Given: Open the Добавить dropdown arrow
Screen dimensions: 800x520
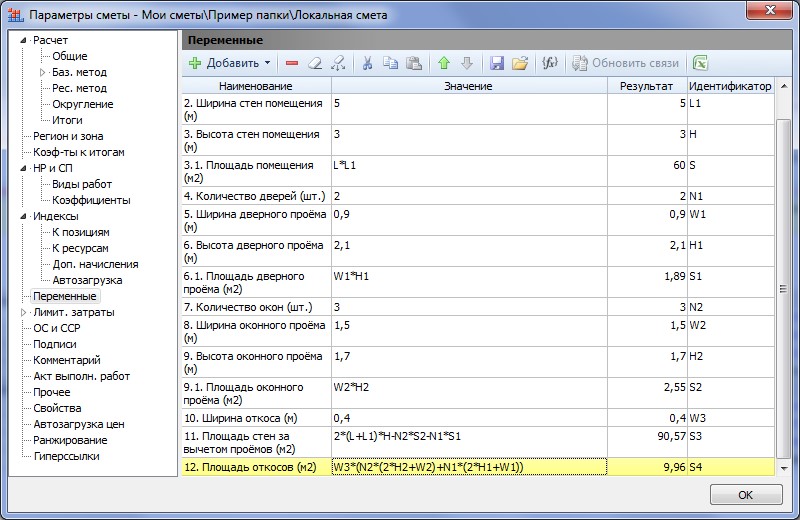Looking at the screenshot, I should [x=267, y=63].
